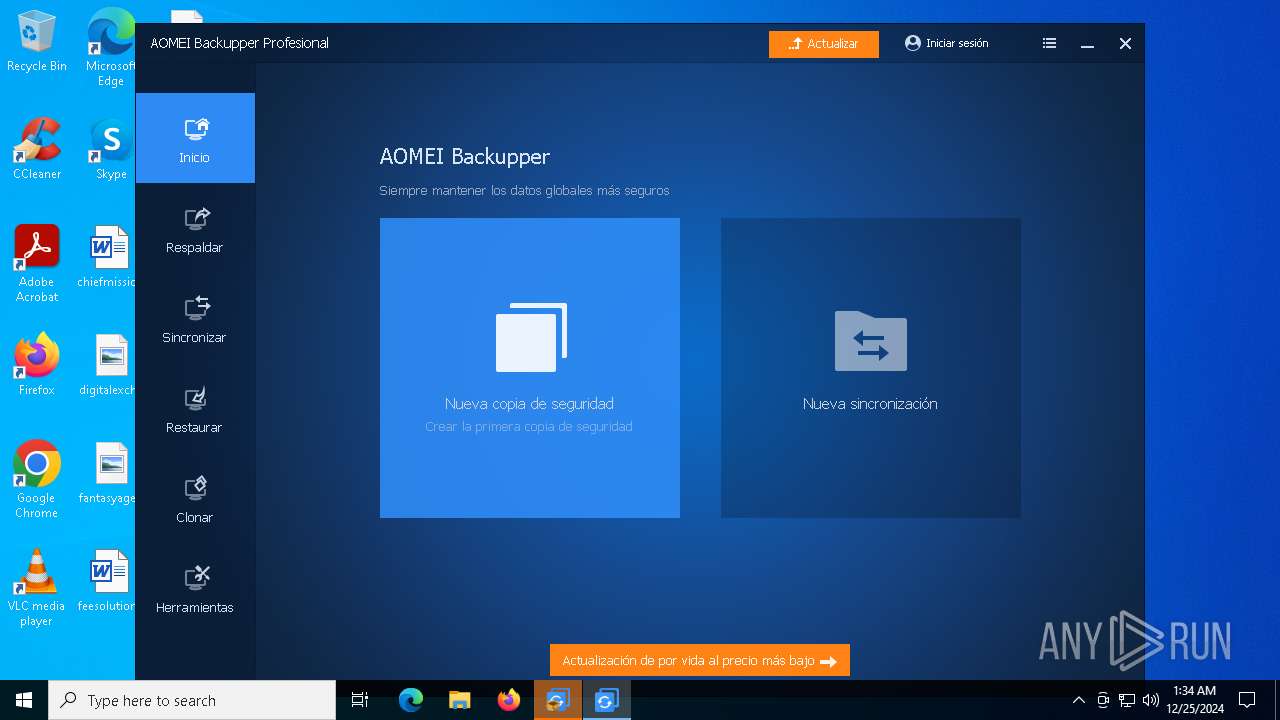Open Skype desktop shortcut

111,148
